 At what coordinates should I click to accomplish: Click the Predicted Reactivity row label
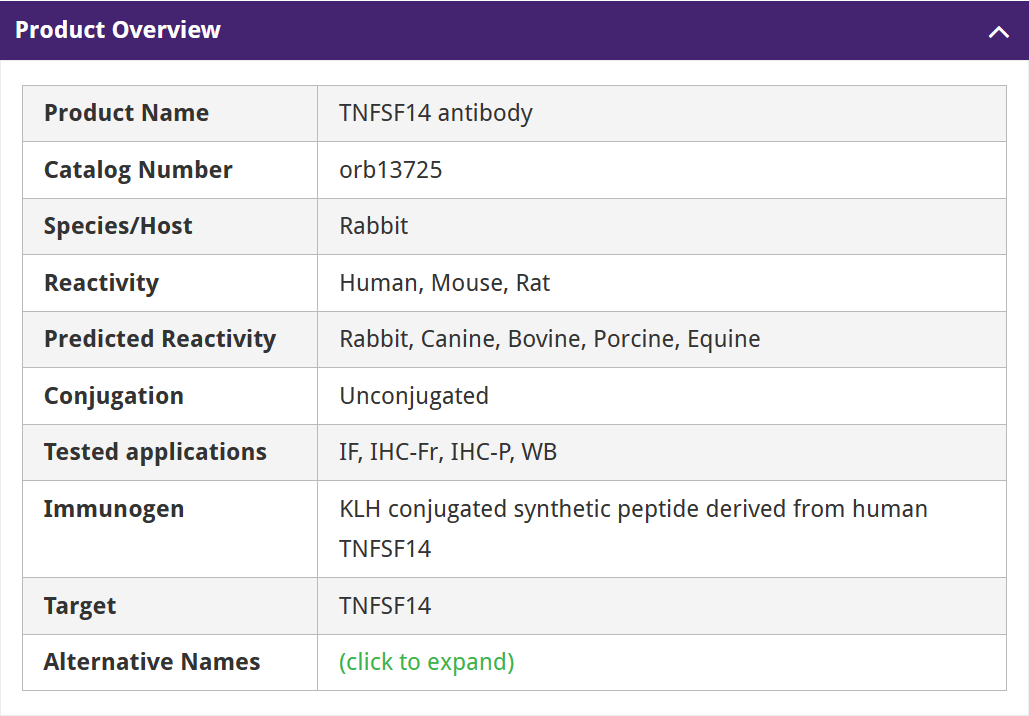160,339
